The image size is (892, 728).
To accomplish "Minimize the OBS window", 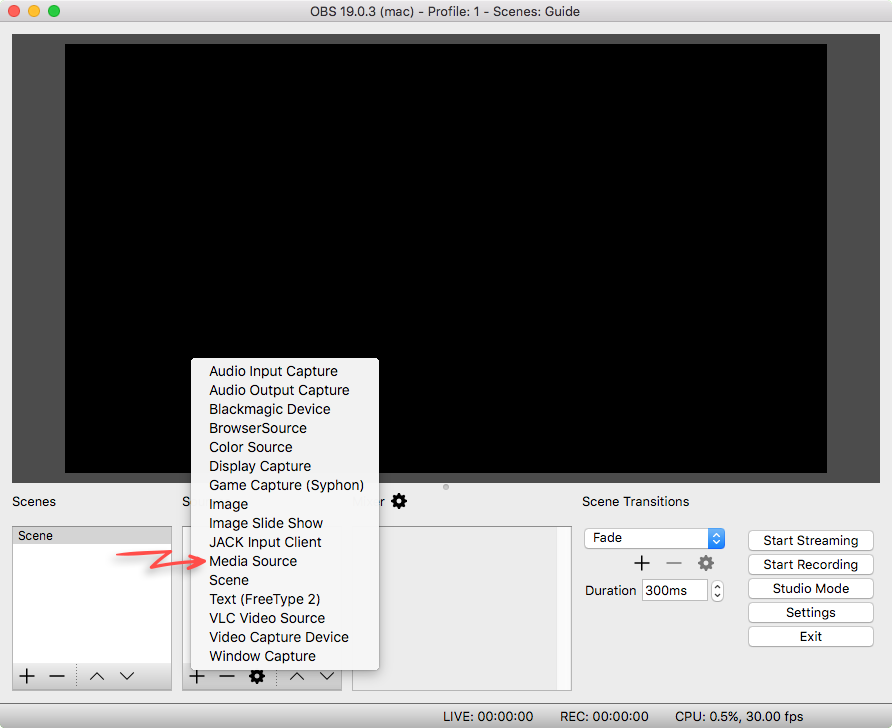I will pos(34,11).
